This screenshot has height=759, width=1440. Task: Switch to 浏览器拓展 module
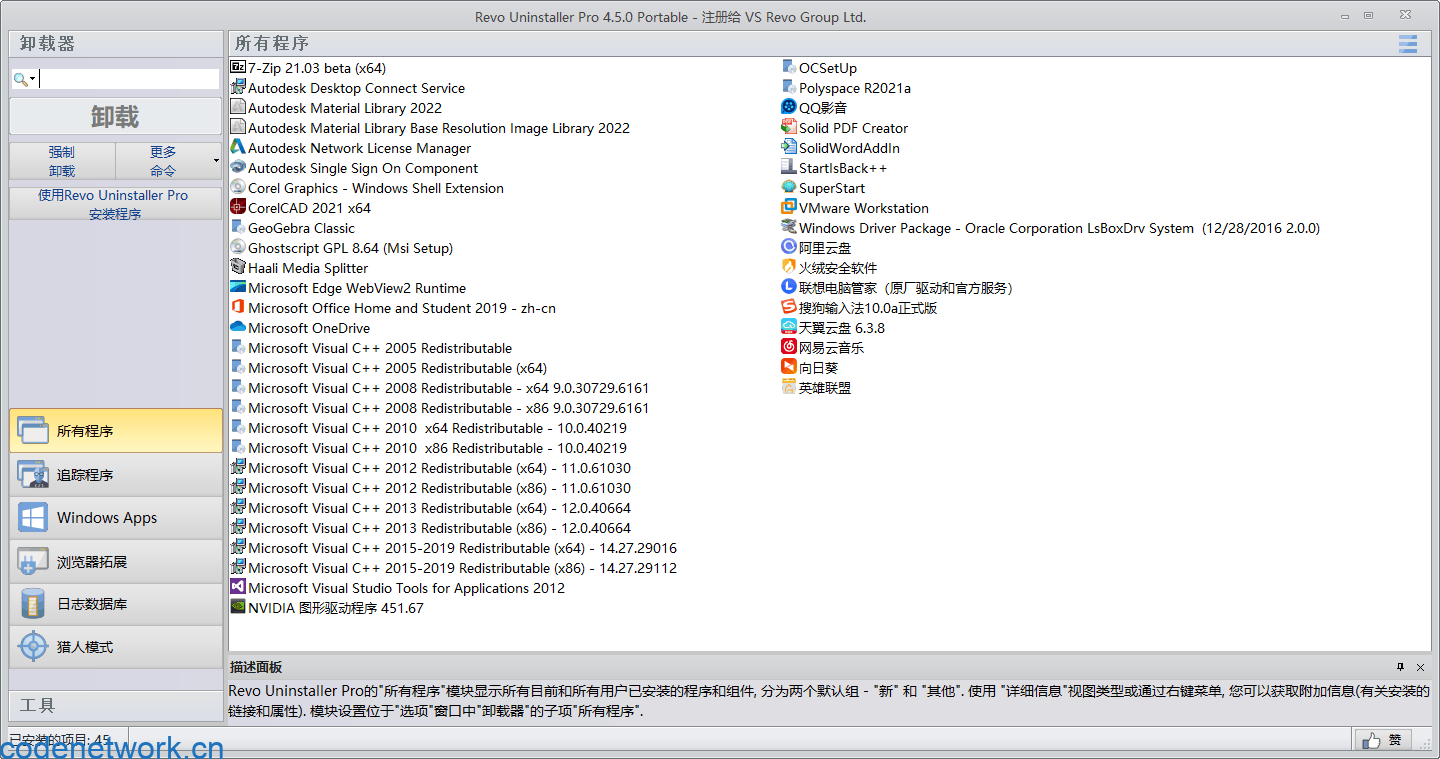(115, 562)
